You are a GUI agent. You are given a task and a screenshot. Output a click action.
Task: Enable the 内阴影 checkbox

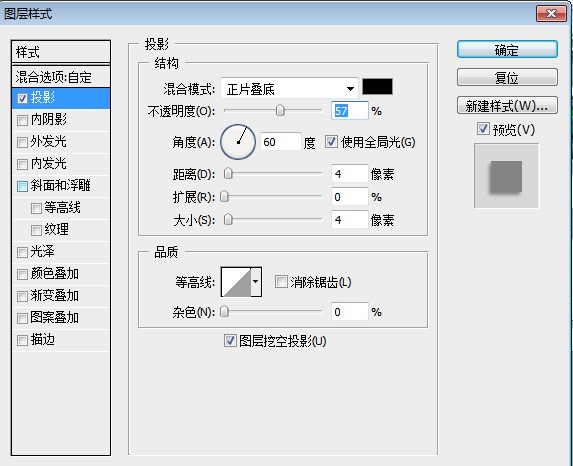coord(22,120)
